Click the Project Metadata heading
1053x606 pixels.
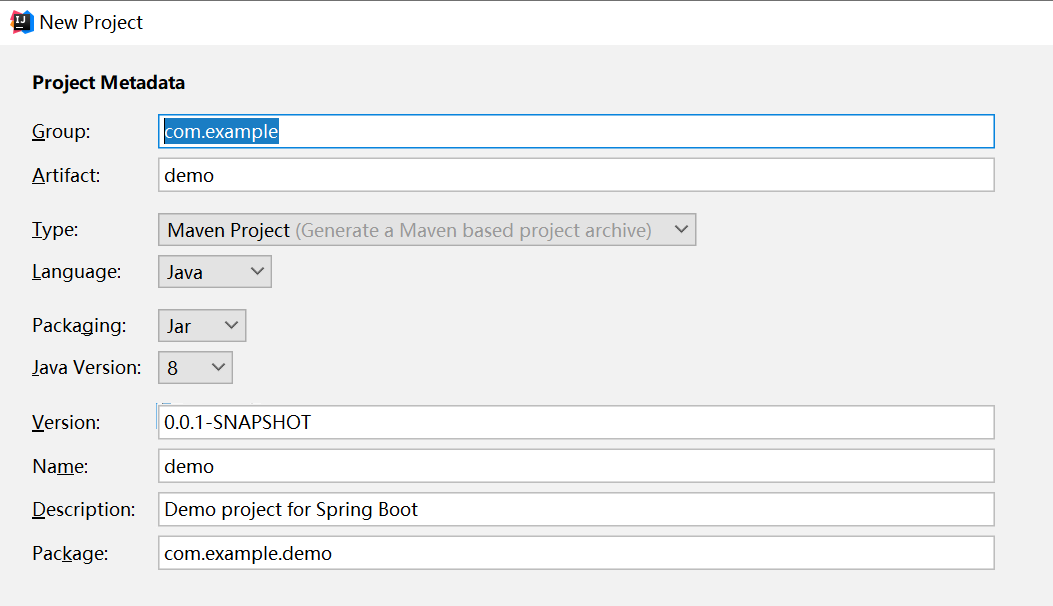coord(109,83)
